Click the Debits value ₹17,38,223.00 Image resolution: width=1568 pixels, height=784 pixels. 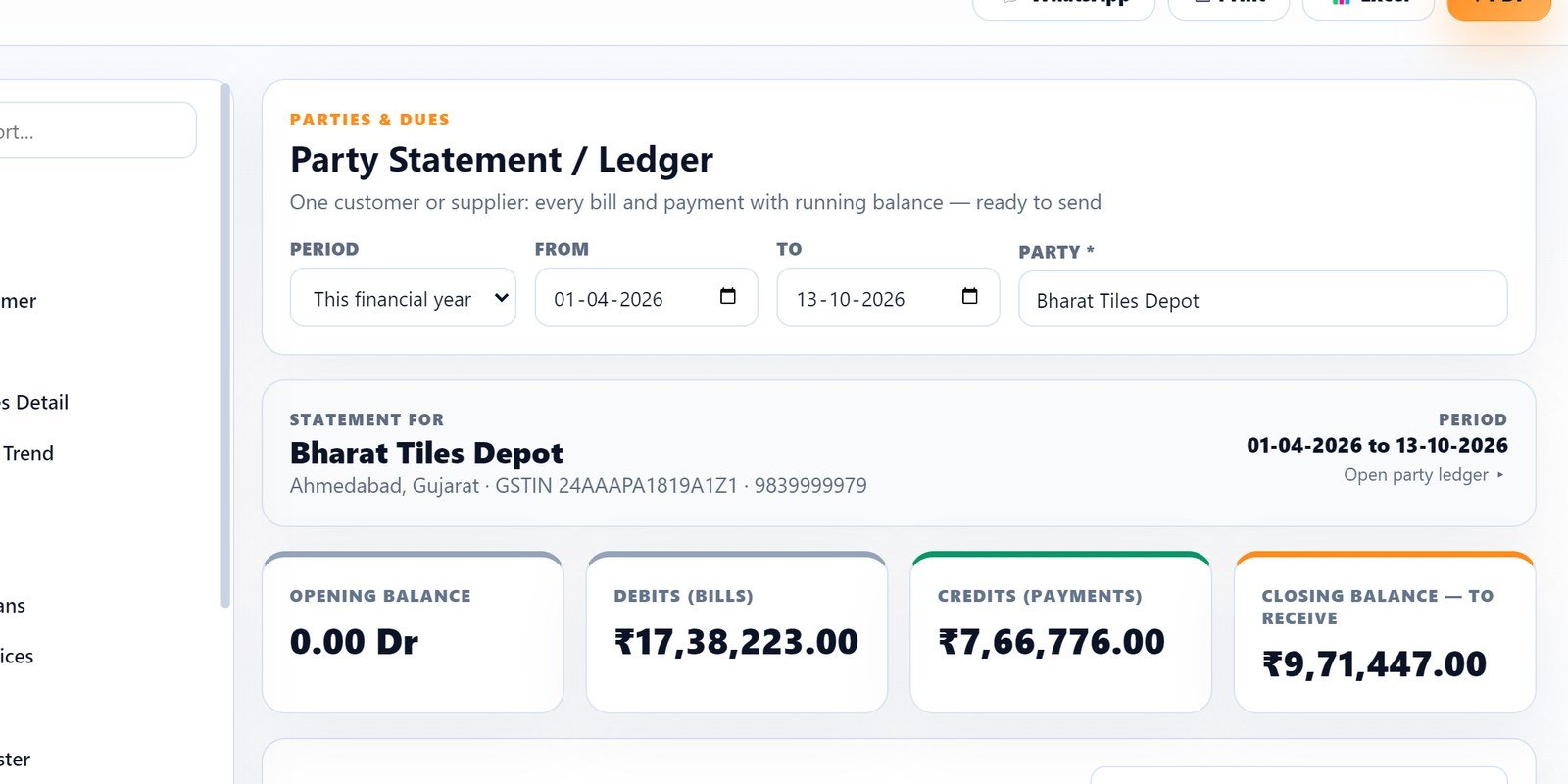[x=736, y=642]
